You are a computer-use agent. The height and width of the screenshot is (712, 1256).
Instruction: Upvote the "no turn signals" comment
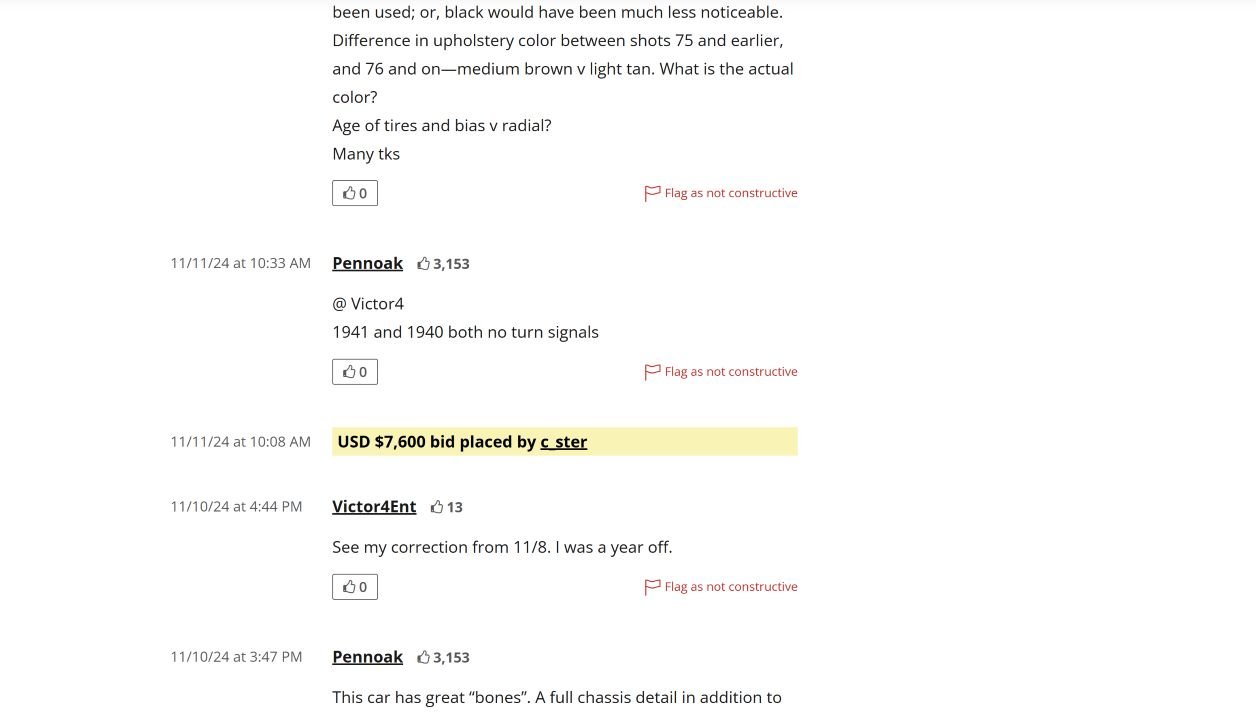click(355, 372)
